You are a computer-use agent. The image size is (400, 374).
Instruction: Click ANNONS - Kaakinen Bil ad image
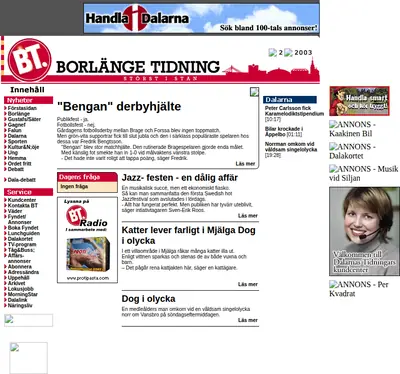353,129
